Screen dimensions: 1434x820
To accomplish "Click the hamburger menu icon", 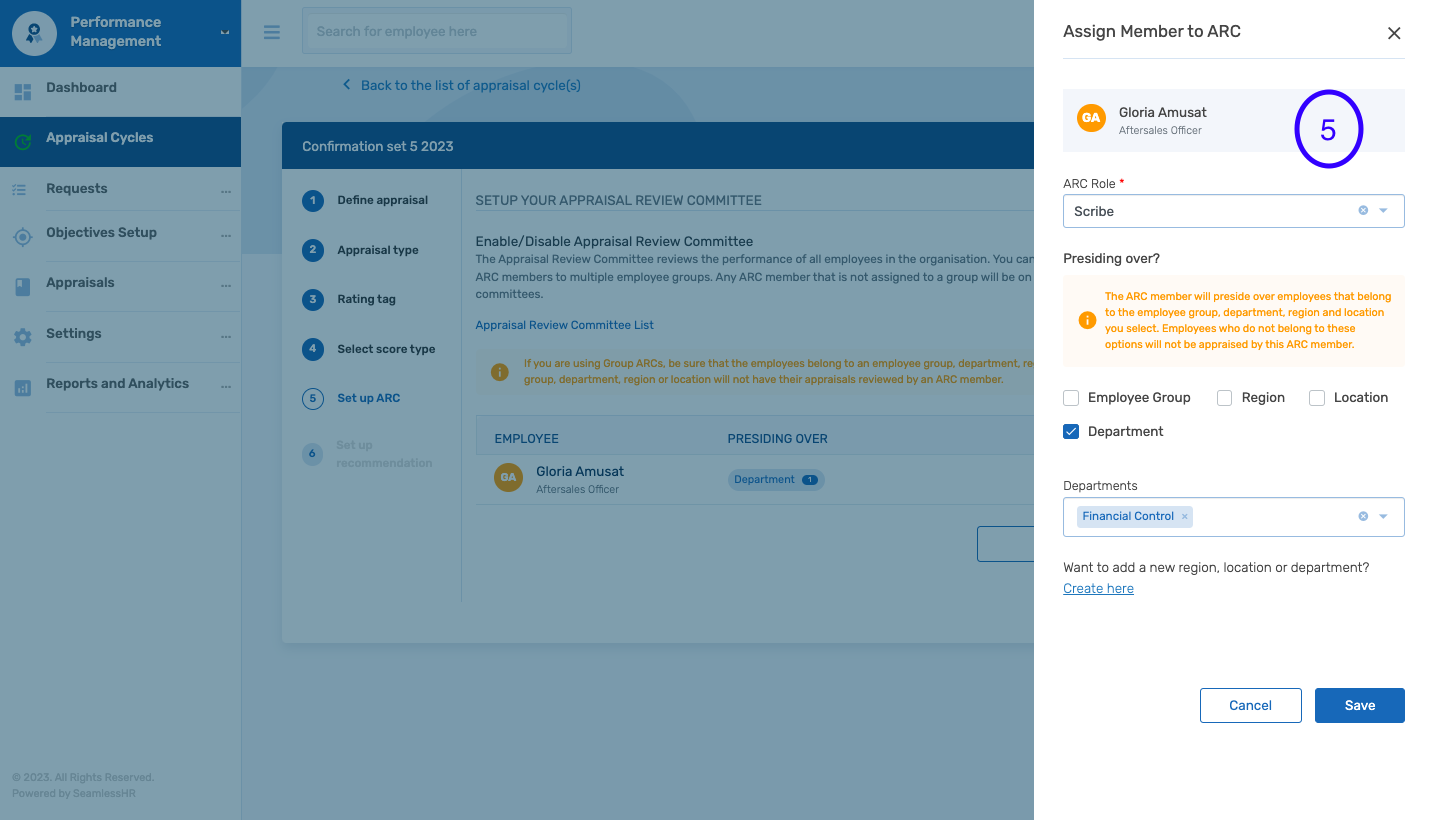I will tap(272, 32).
